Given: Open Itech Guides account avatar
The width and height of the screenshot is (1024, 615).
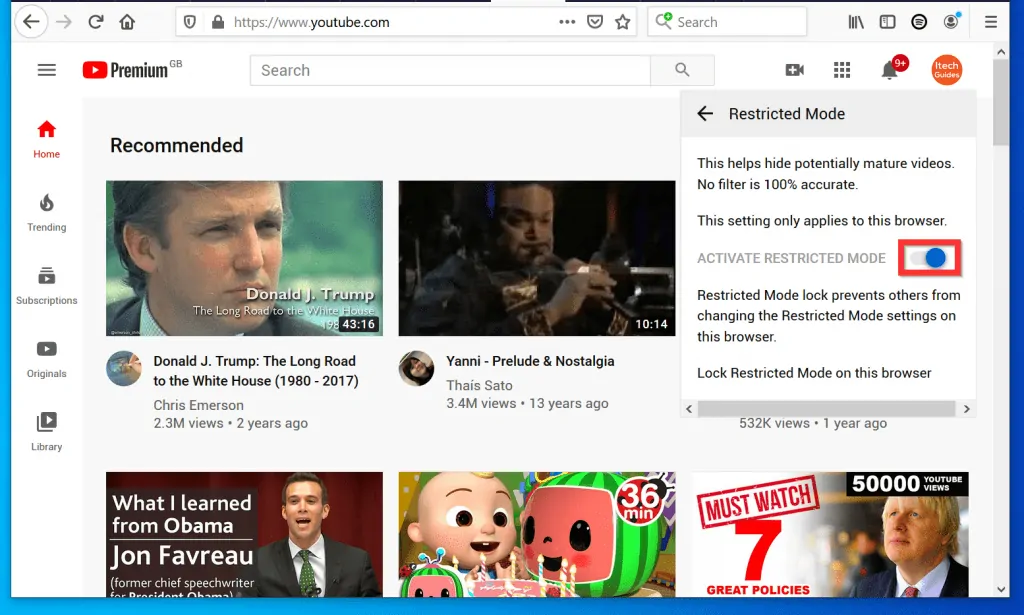Looking at the screenshot, I should point(946,70).
